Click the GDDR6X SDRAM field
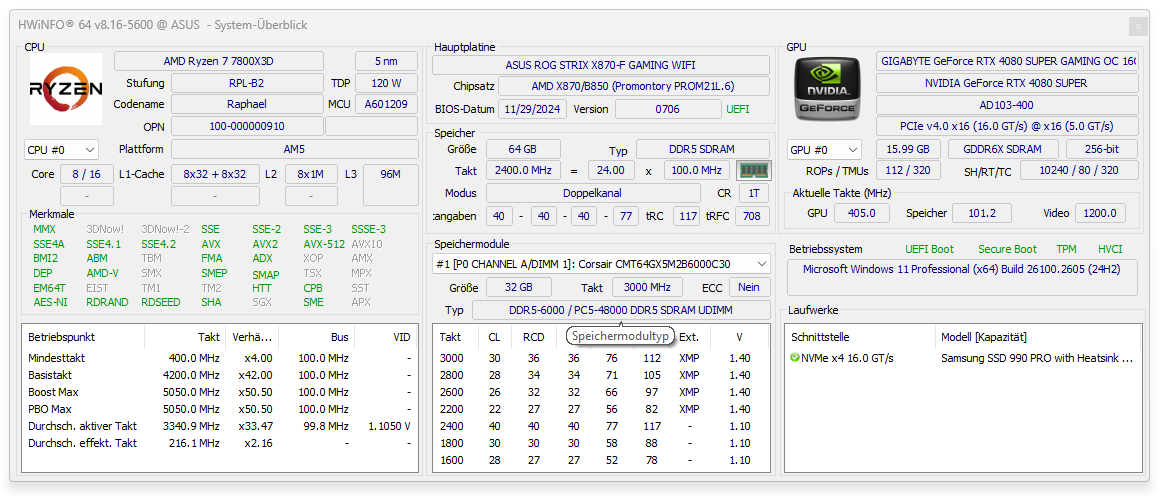1172x496 pixels. pos(1004,149)
